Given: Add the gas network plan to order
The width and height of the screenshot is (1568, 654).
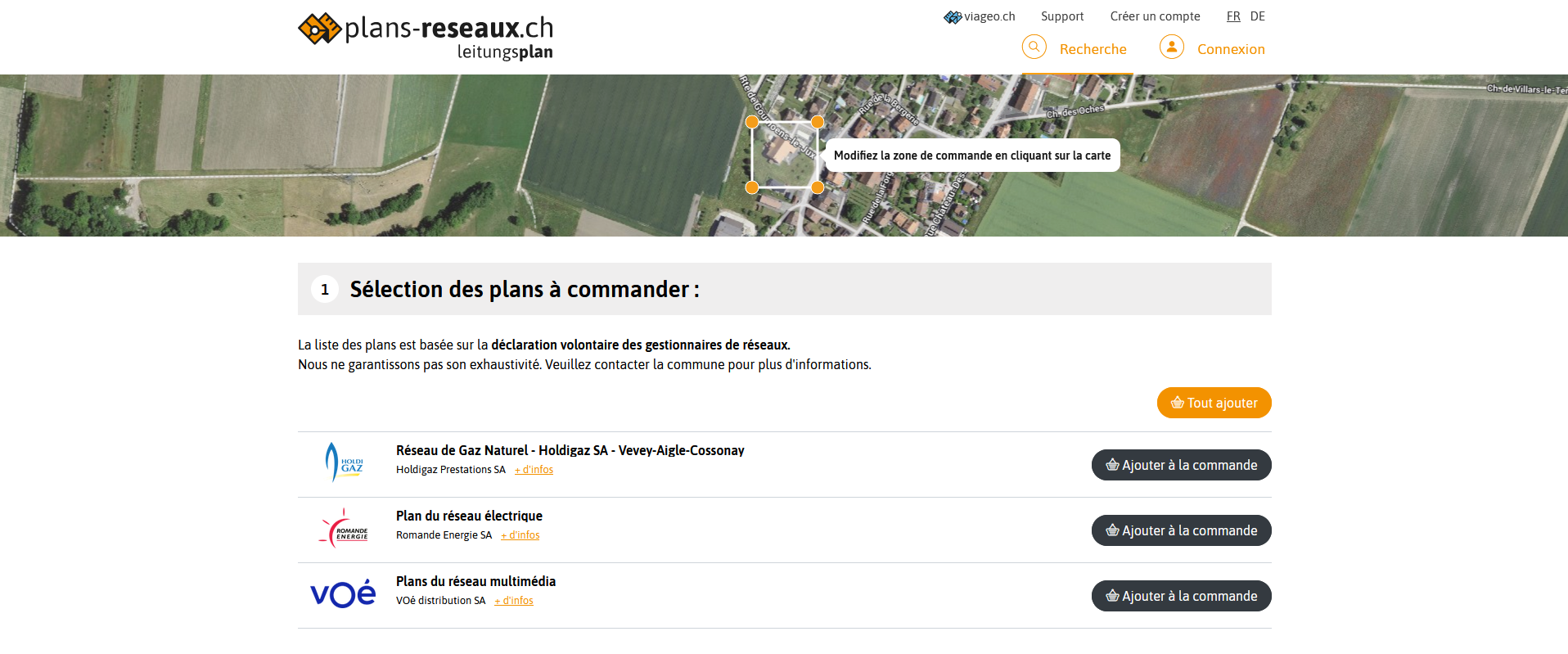Looking at the screenshot, I should tap(1180, 465).
